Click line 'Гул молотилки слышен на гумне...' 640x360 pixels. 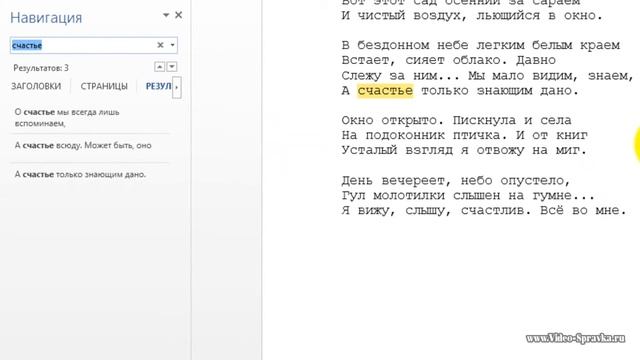(x=468, y=196)
